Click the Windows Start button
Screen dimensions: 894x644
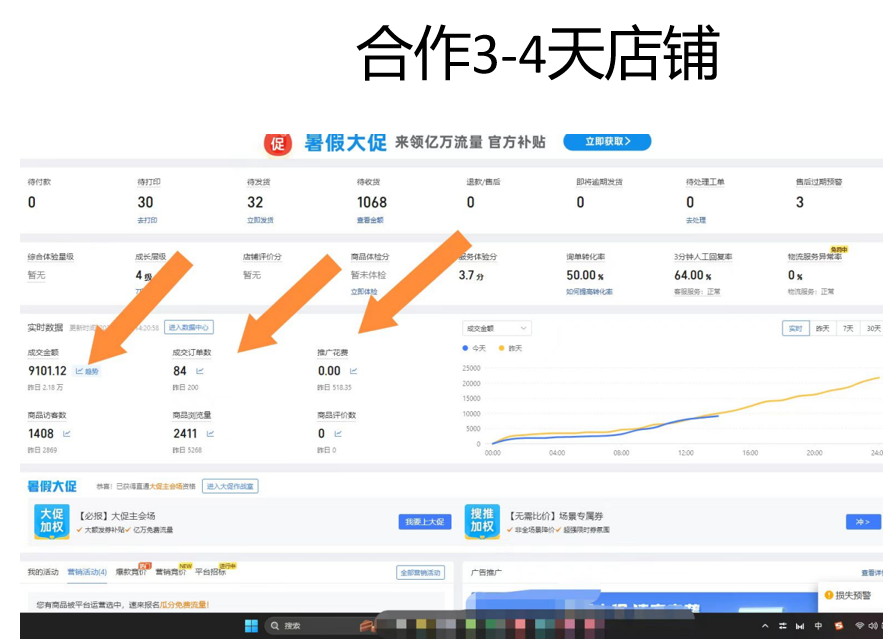coord(251,627)
